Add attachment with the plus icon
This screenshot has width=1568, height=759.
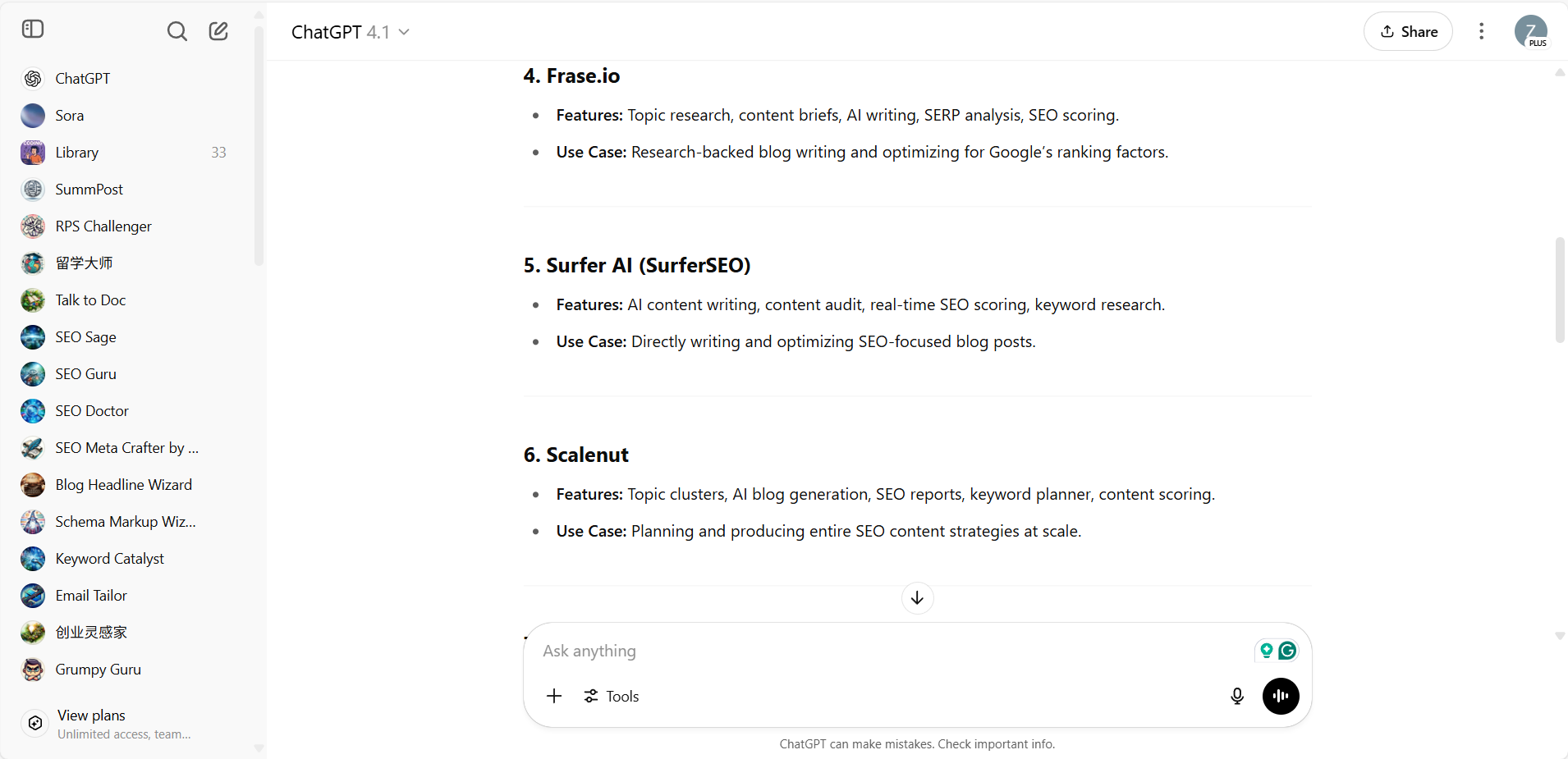pyautogui.click(x=554, y=696)
